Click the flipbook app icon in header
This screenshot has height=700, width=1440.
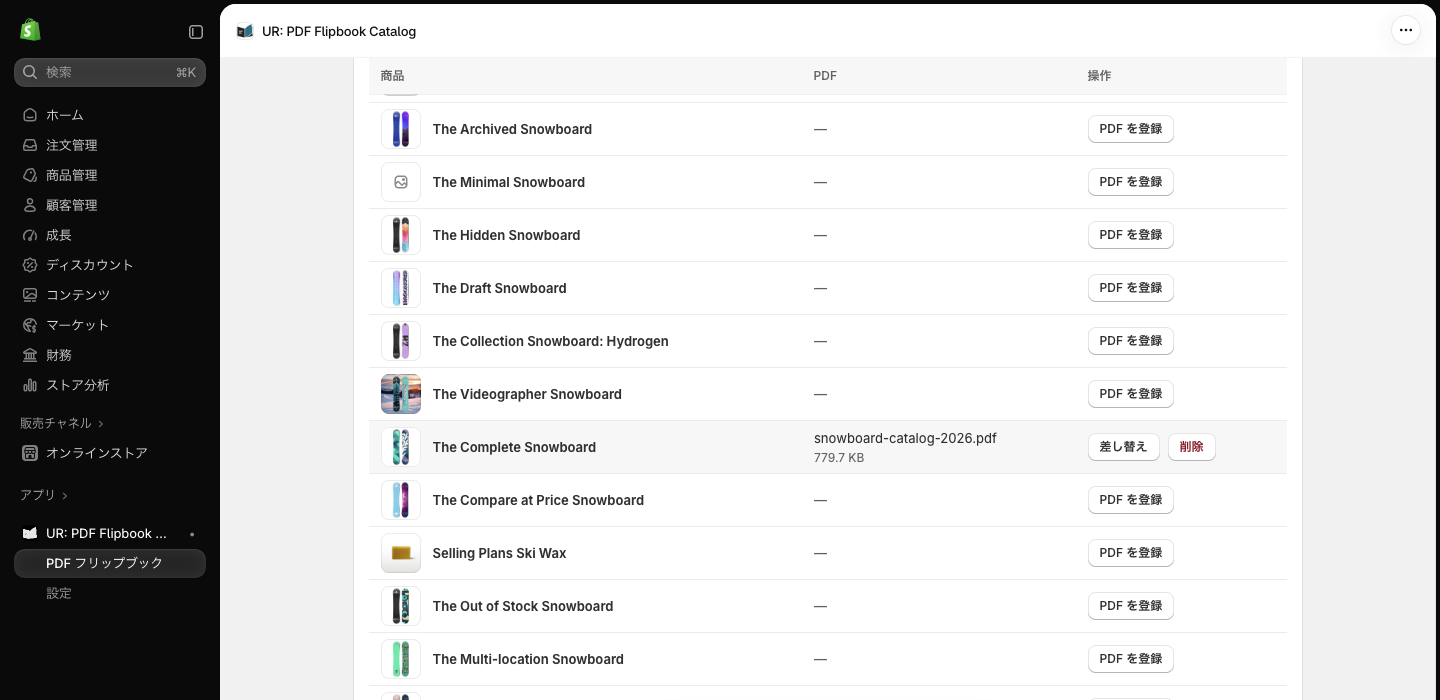point(245,31)
